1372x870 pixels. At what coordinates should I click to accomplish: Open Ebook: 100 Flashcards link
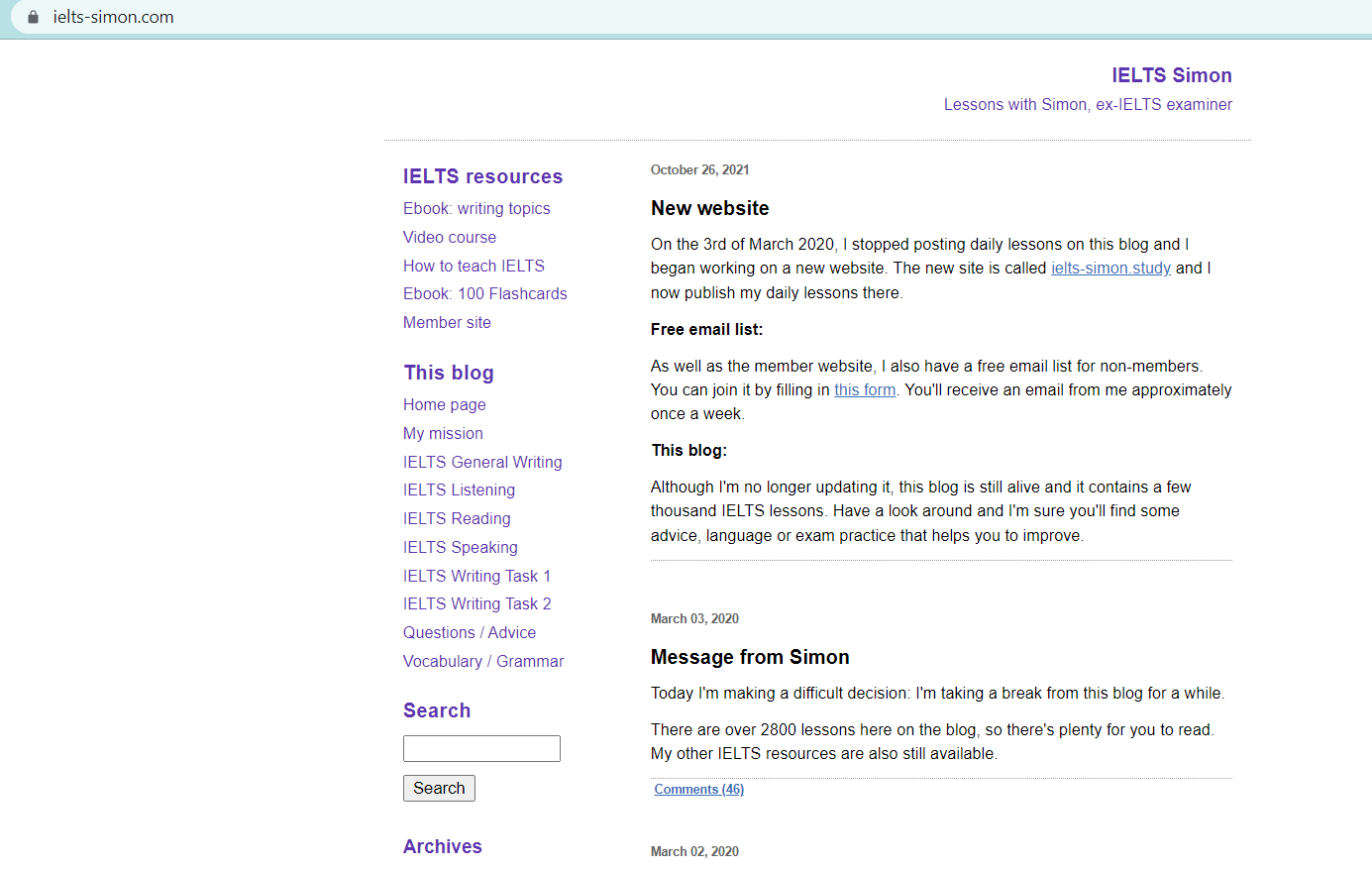[x=485, y=293]
